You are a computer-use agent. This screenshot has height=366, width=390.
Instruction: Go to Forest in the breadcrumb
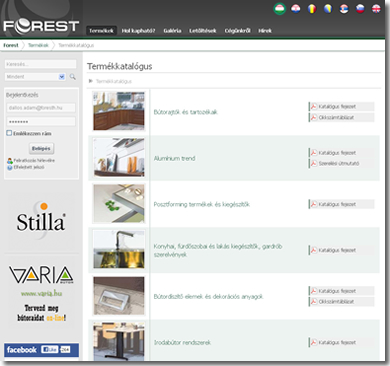point(11,45)
